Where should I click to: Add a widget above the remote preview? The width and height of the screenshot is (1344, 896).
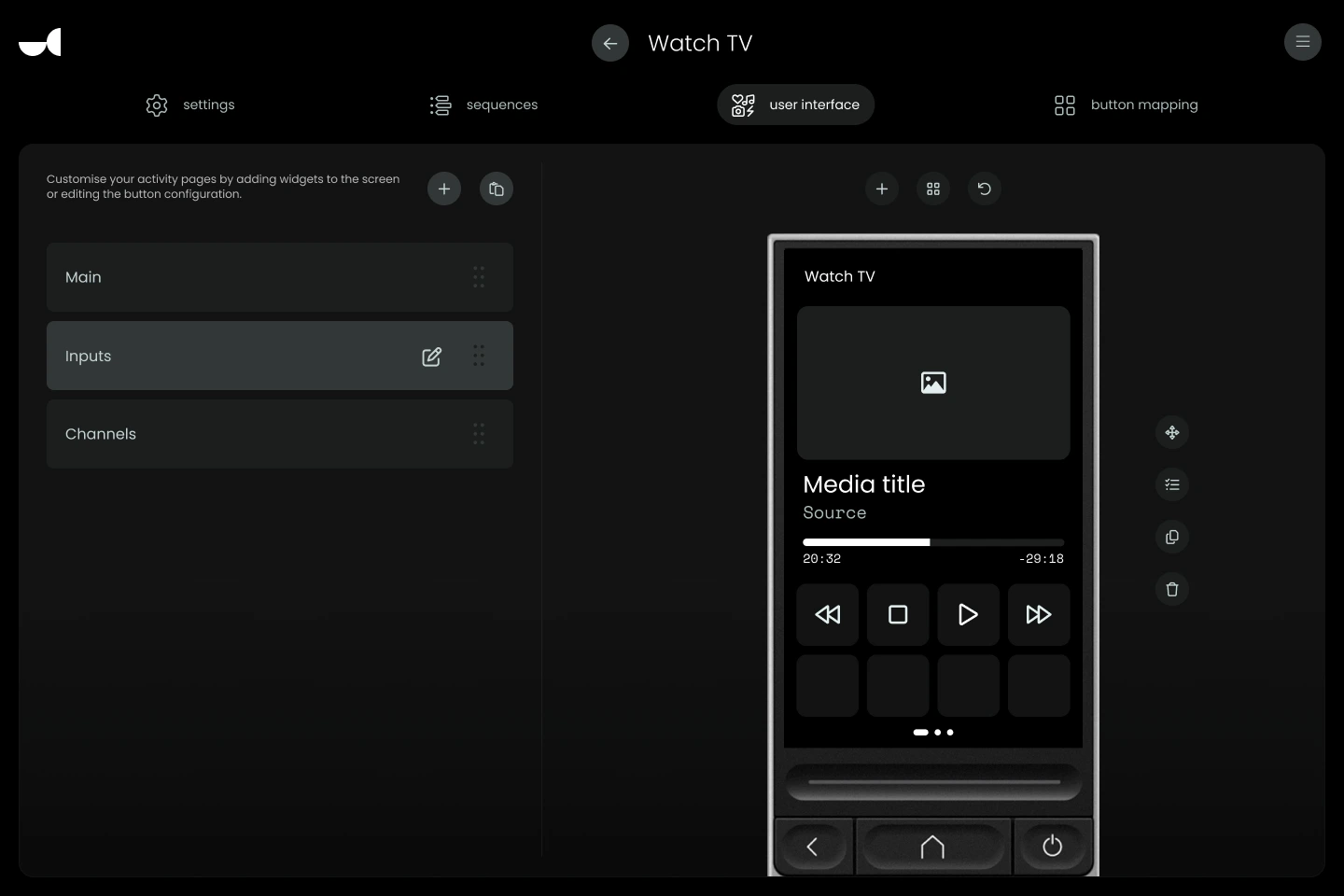882,189
